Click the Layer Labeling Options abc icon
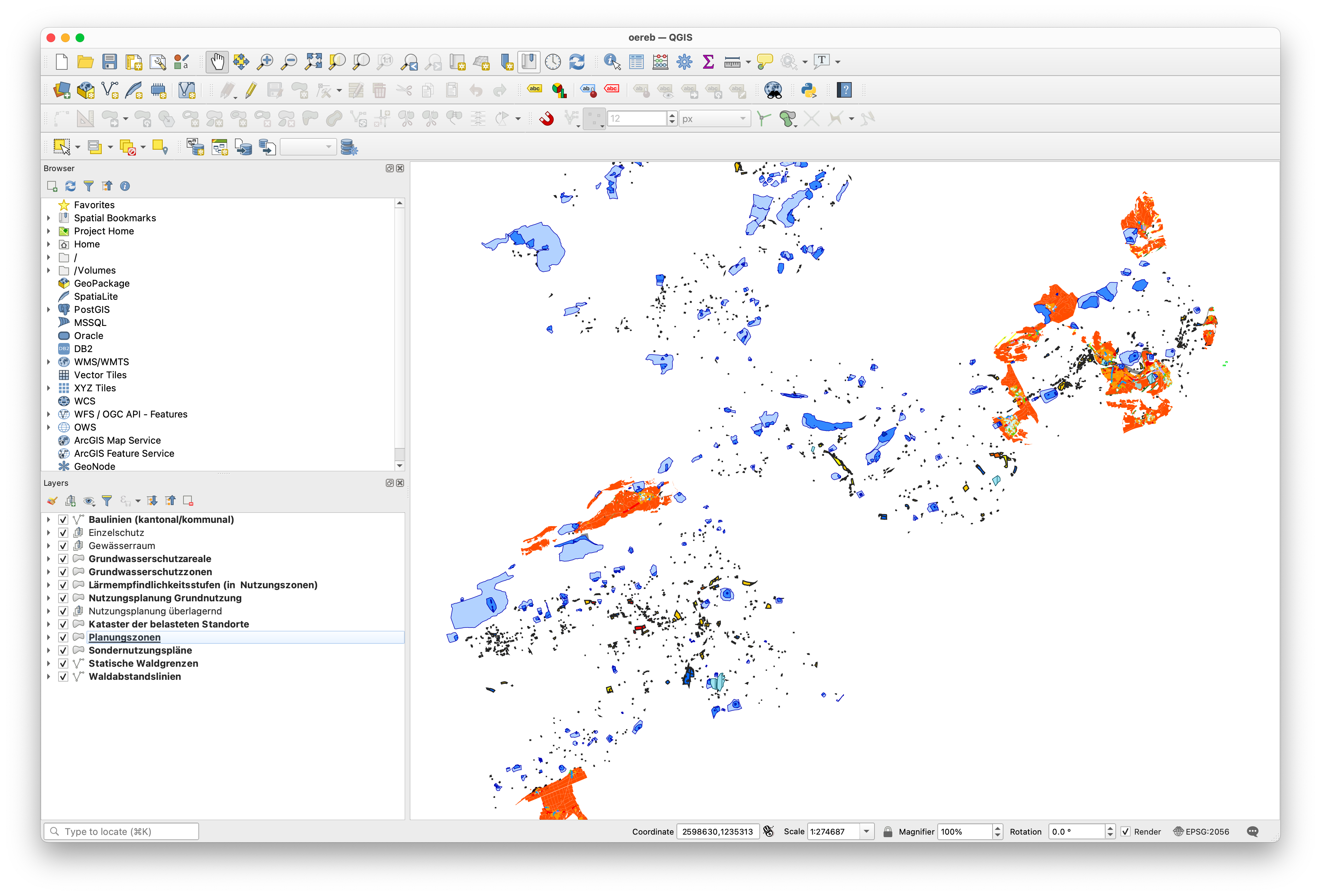Viewport: 1321px width, 896px height. pos(534,89)
